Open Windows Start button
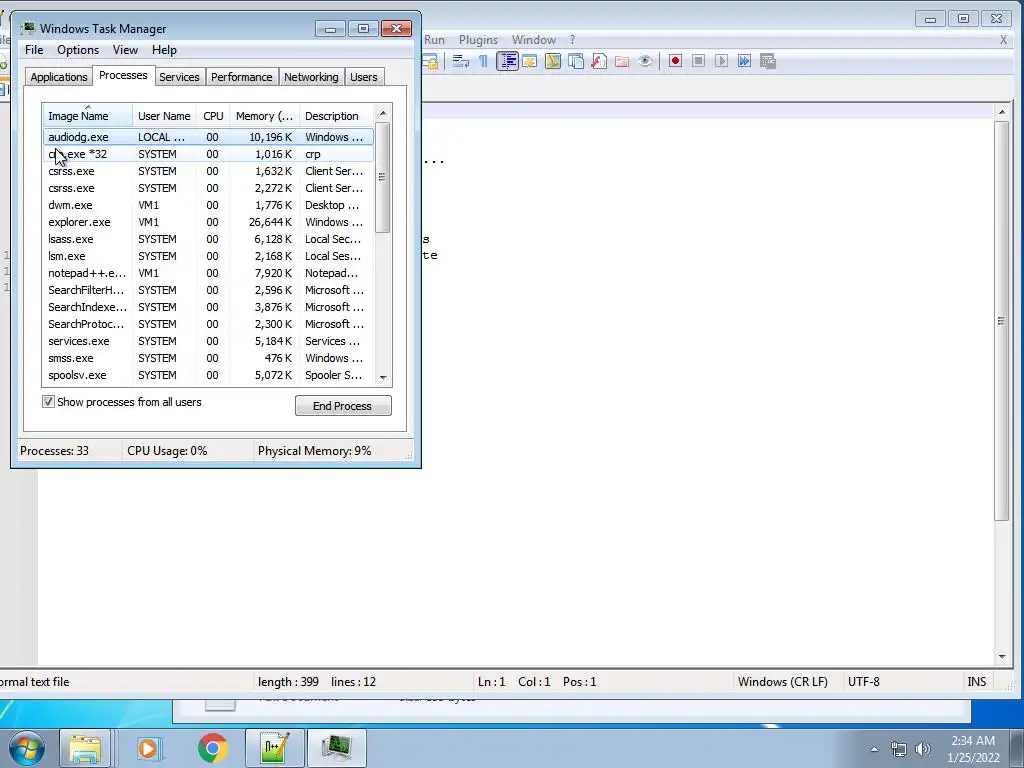 coord(26,748)
